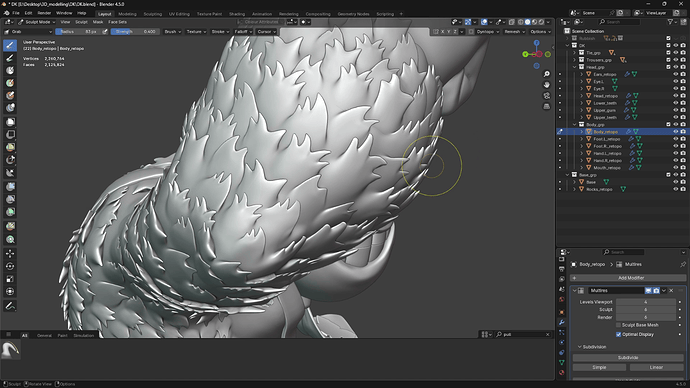Screen dimensions: 690x388
Task: Click the Grab brush thumbnail in asset shelf
Action: click(x=10, y=350)
